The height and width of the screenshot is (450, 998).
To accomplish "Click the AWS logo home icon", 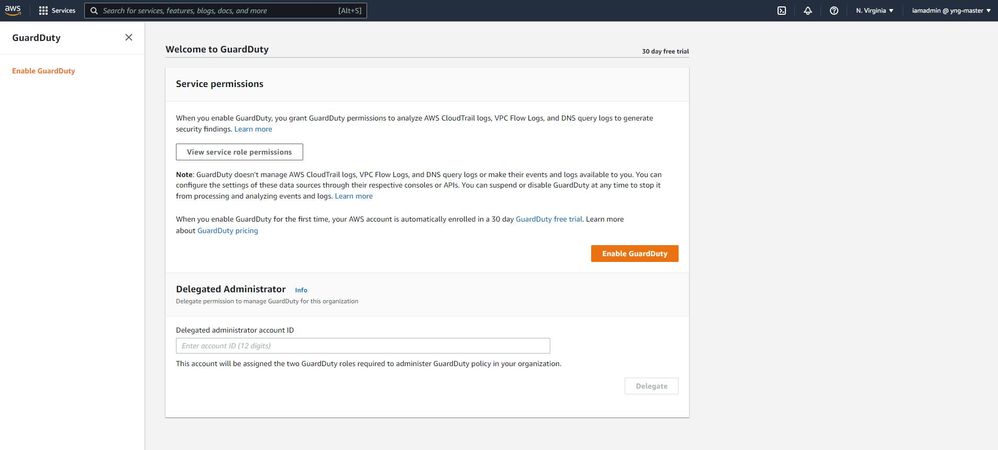I will pyautogui.click(x=13, y=10).
